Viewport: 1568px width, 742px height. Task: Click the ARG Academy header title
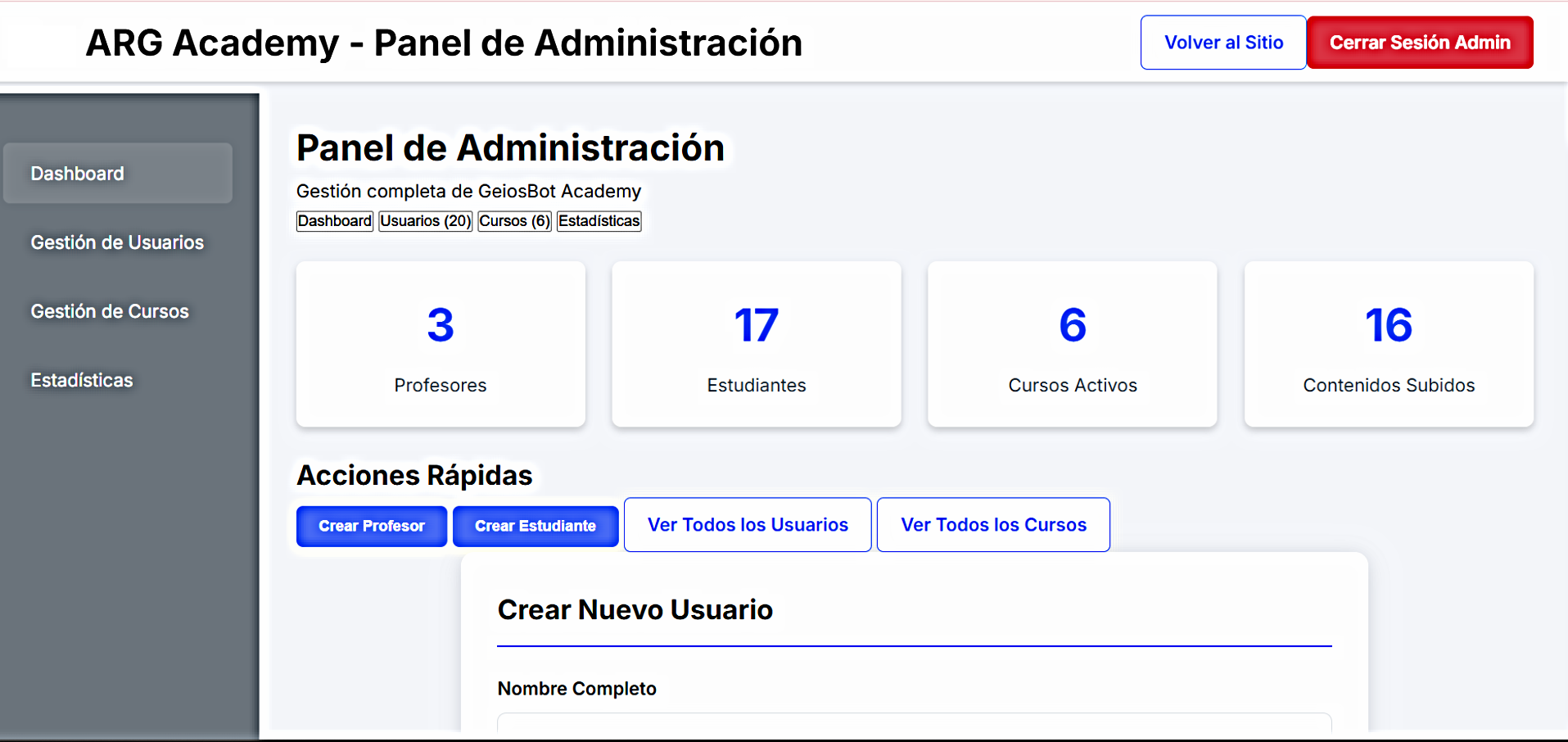pyautogui.click(x=443, y=43)
